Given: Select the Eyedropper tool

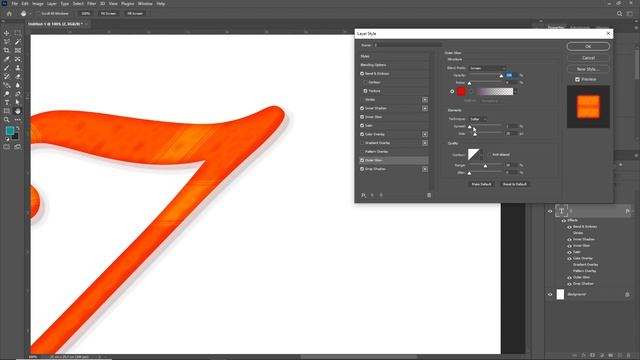Looking at the screenshot, I should coord(7,59).
